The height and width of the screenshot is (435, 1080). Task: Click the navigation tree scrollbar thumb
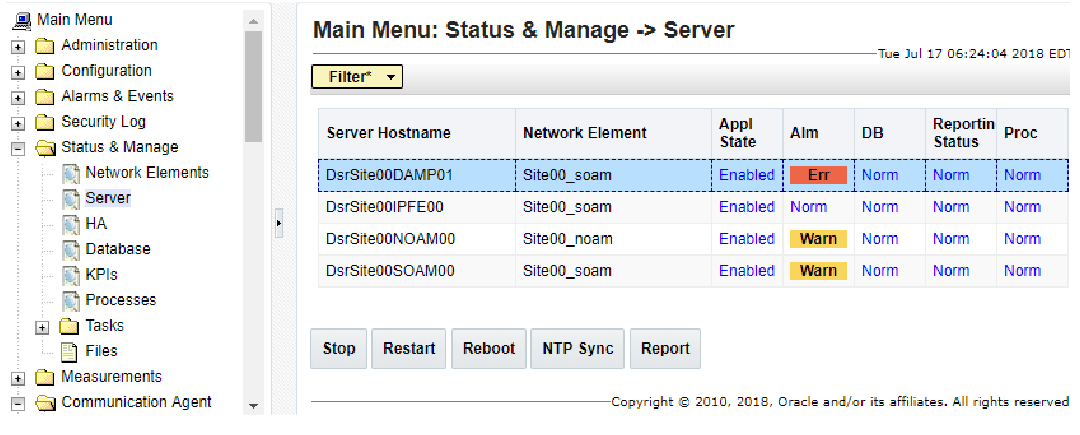(x=253, y=86)
